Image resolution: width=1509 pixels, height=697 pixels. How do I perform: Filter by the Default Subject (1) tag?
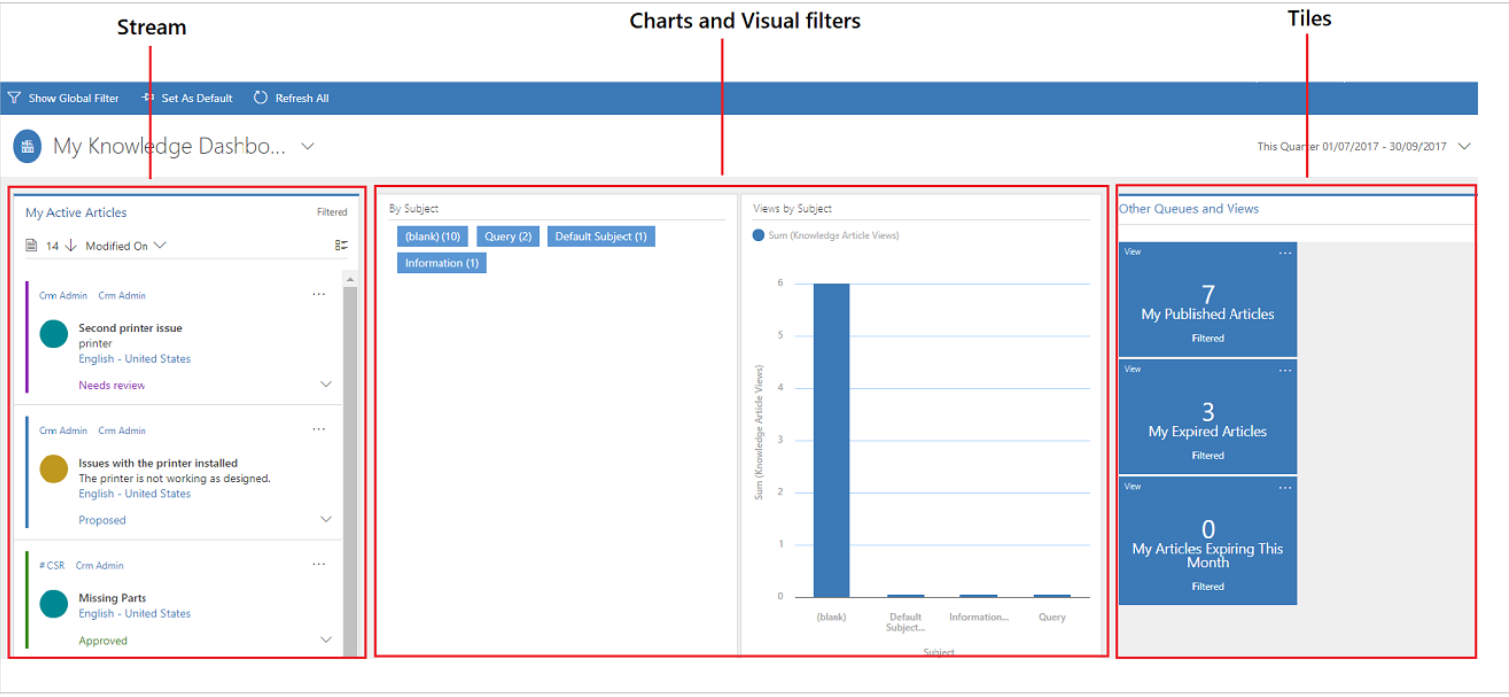coord(601,237)
